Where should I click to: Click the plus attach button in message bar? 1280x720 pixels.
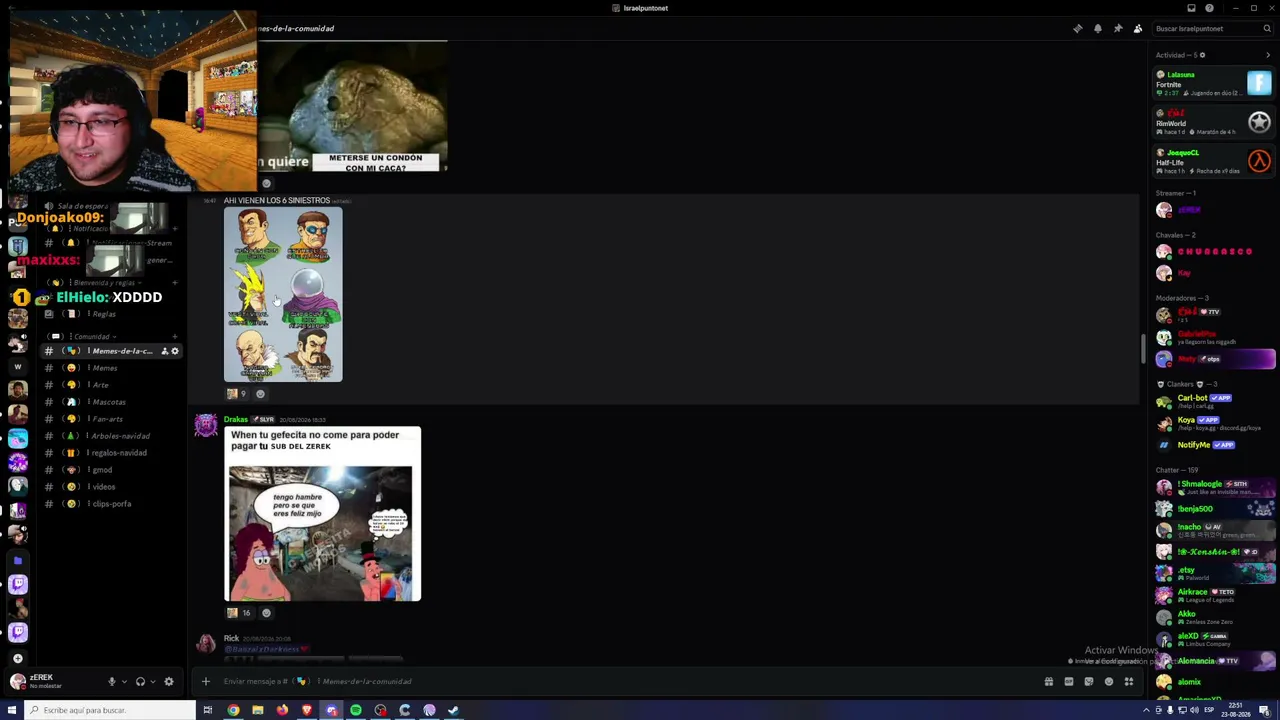pos(206,681)
